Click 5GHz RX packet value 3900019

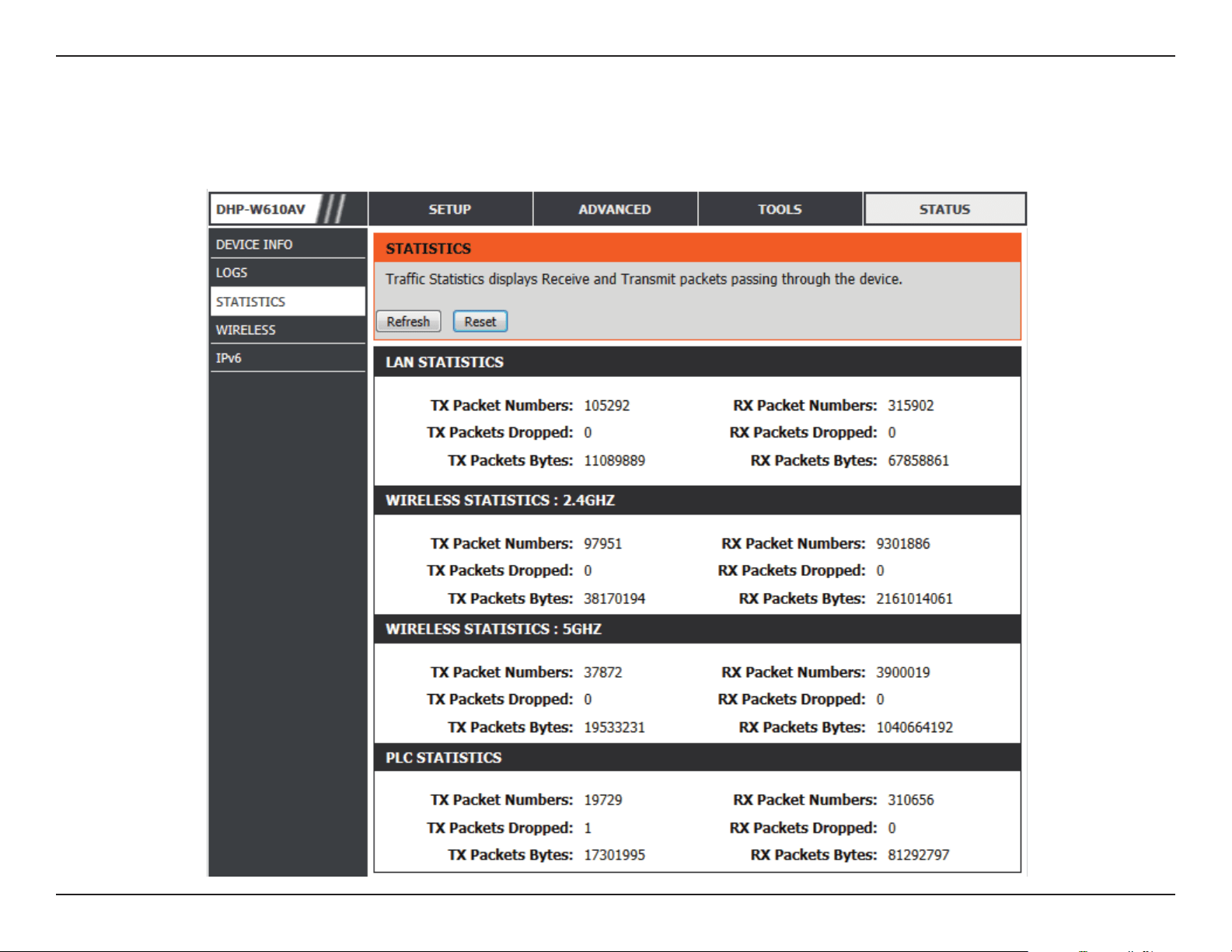[903, 672]
